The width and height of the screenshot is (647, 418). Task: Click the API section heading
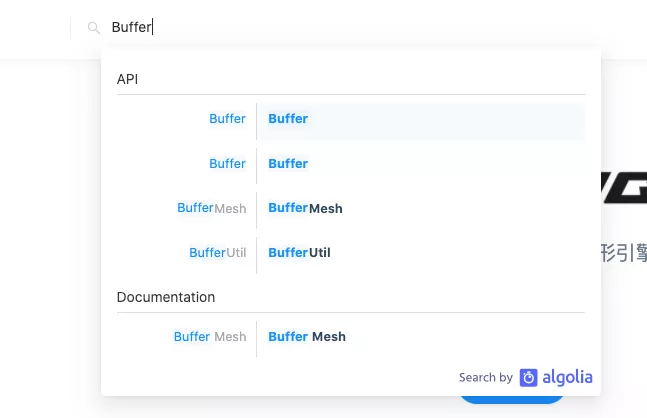point(127,79)
